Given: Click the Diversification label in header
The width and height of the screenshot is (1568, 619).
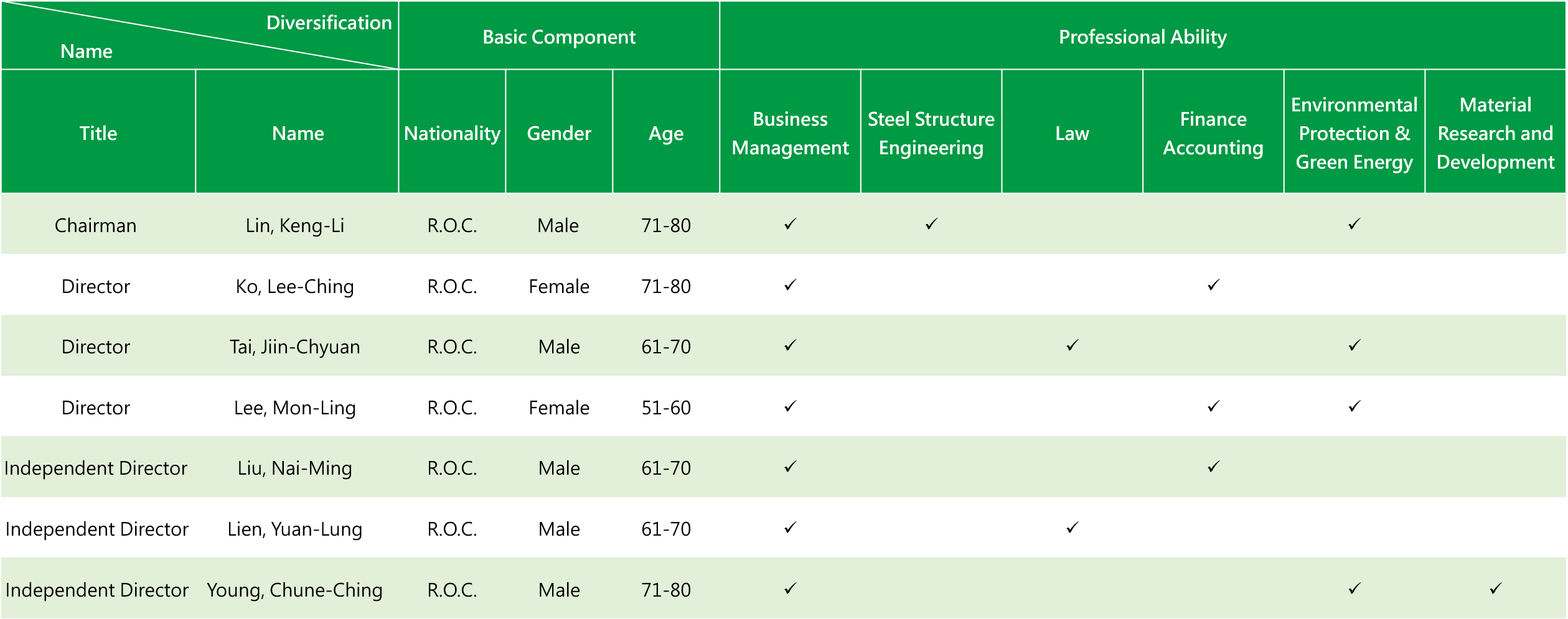Looking at the screenshot, I should point(329,23).
